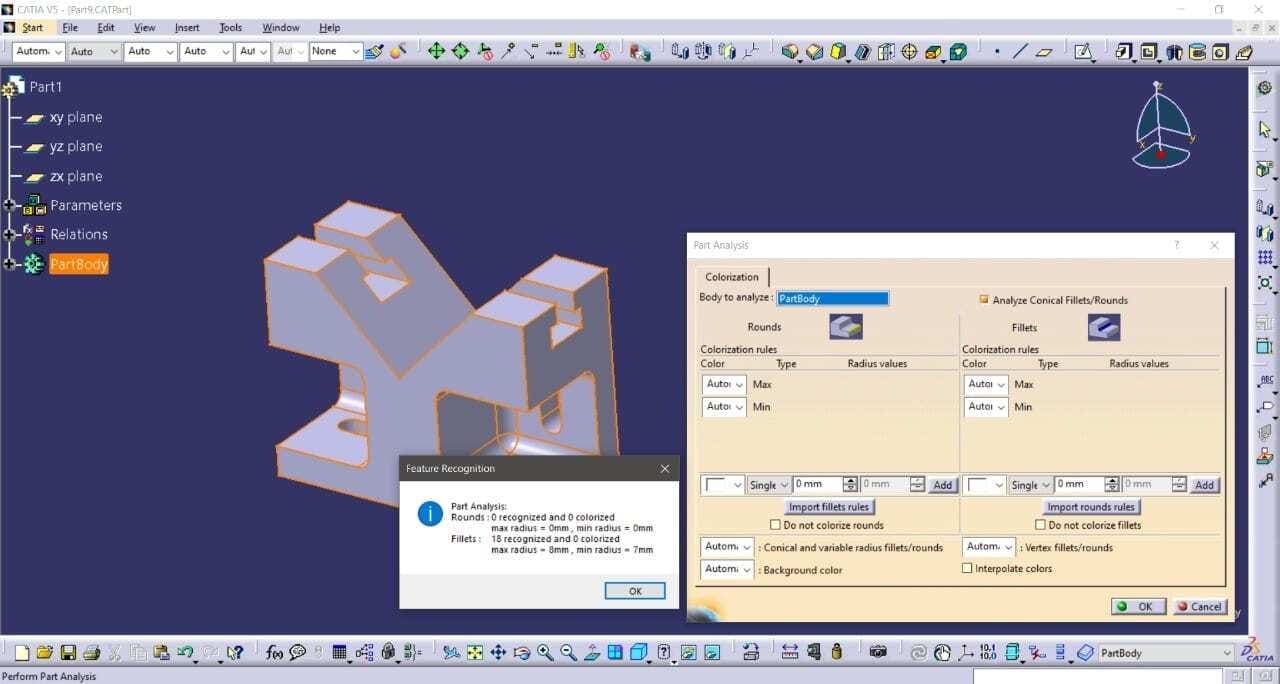Screen dimensions: 1280x684
Task: Select the Pan view tool
Action: click(x=498, y=653)
